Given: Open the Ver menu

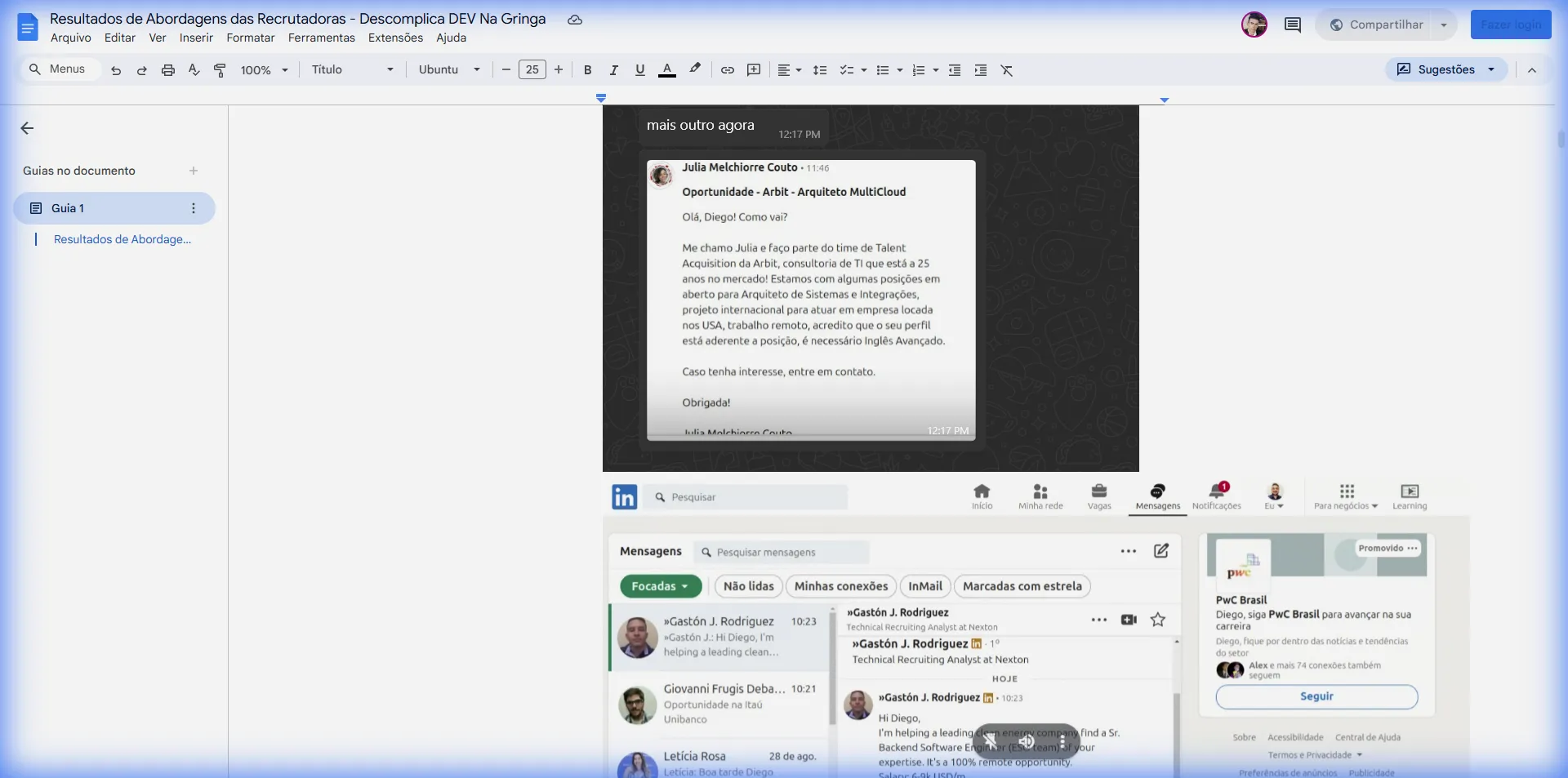Looking at the screenshot, I should coord(158,38).
